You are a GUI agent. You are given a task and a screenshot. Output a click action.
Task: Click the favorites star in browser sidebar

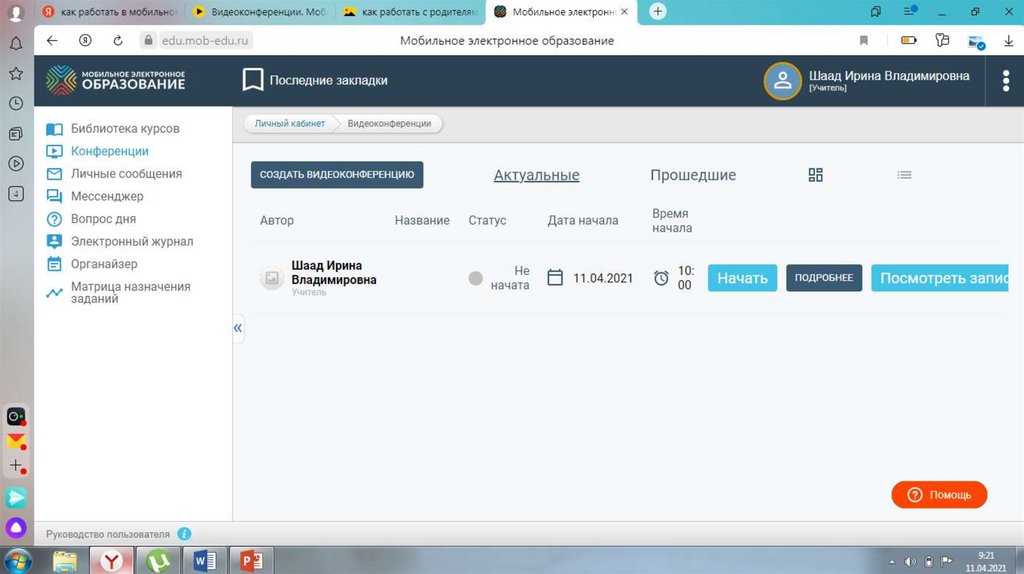coord(16,74)
